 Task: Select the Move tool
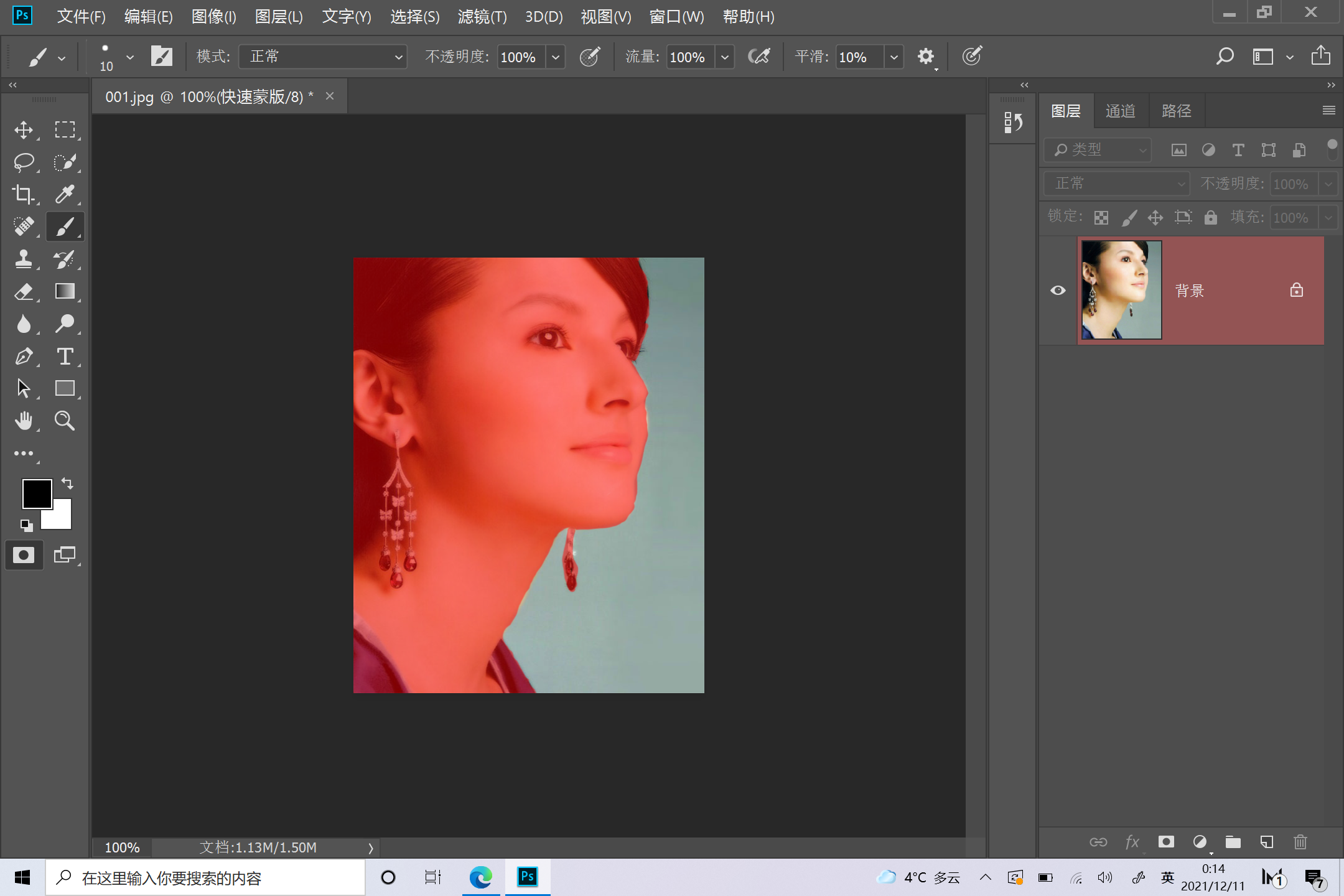tap(24, 129)
